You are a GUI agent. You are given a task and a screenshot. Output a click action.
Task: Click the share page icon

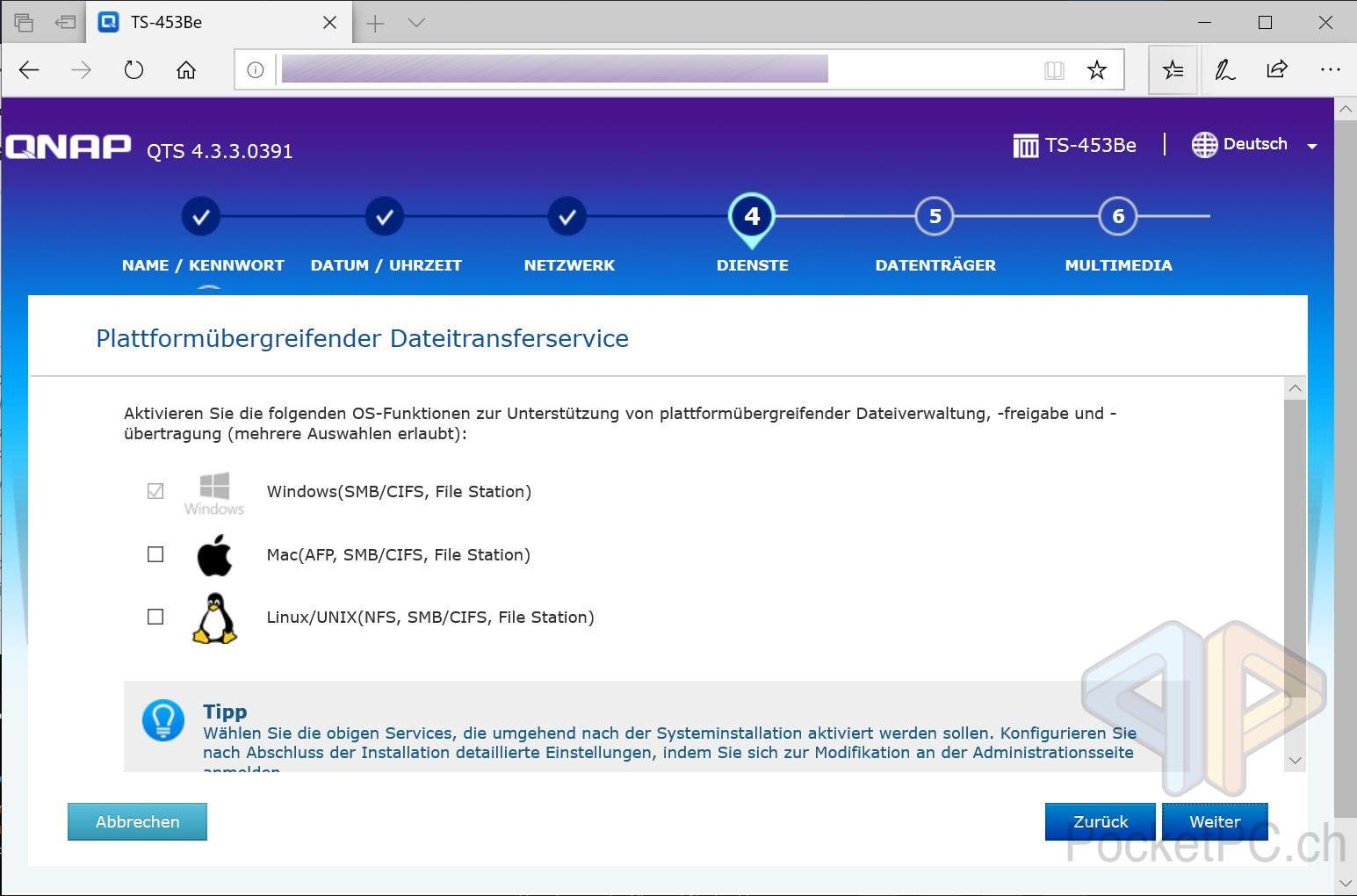point(1277,70)
